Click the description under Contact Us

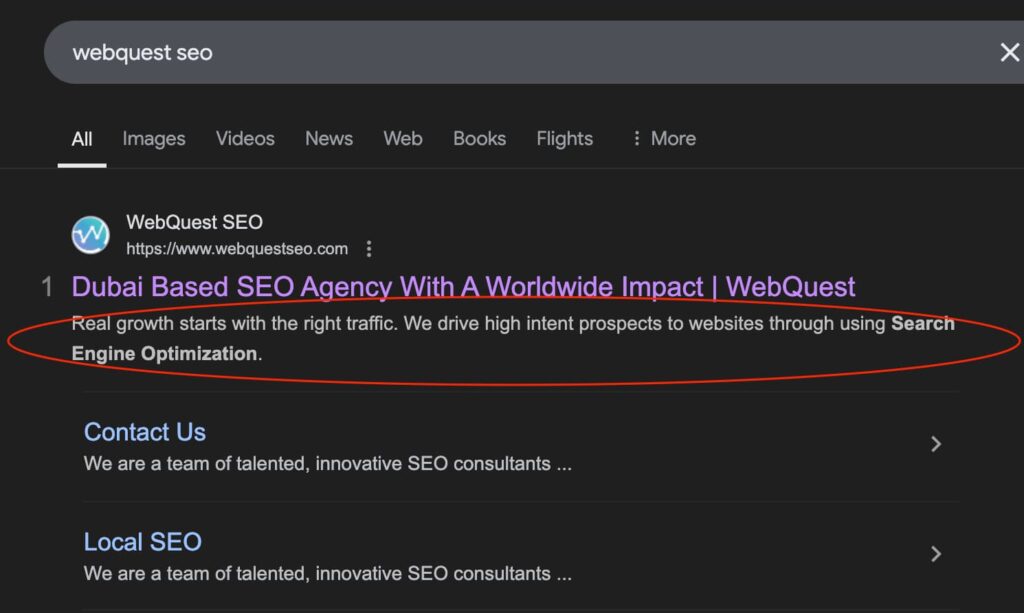(327, 464)
